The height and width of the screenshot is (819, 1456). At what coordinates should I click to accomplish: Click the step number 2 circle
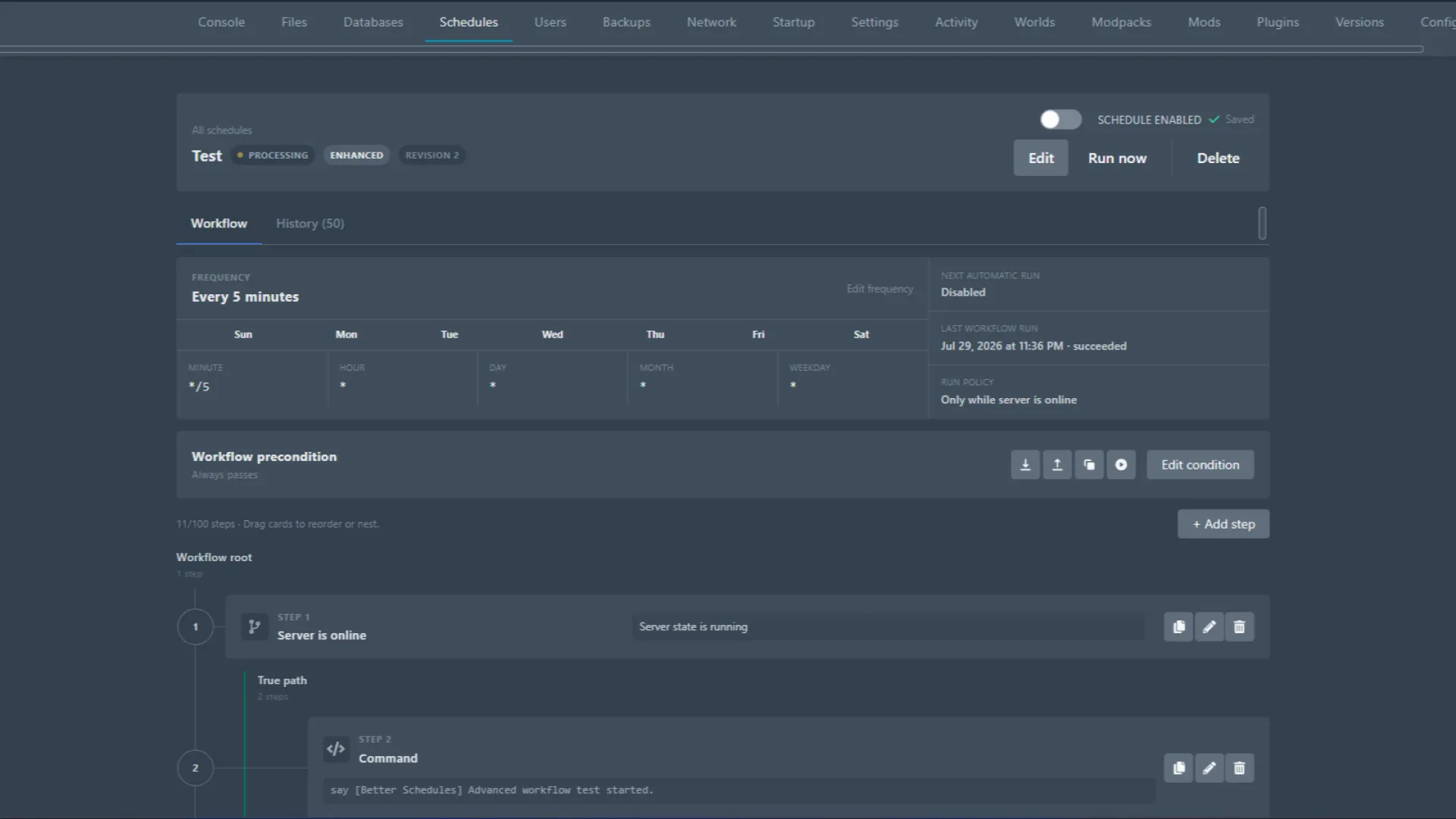pyautogui.click(x=196, y=768)
